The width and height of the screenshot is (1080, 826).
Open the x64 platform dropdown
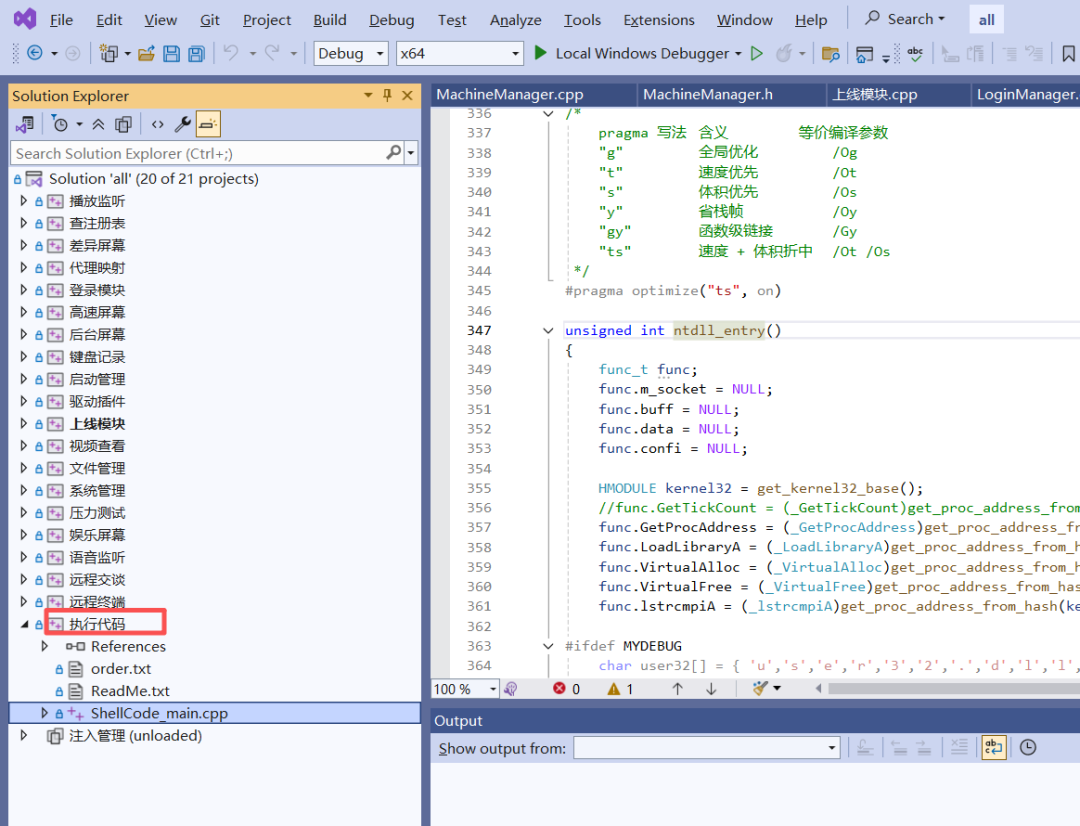coord(460,54)
